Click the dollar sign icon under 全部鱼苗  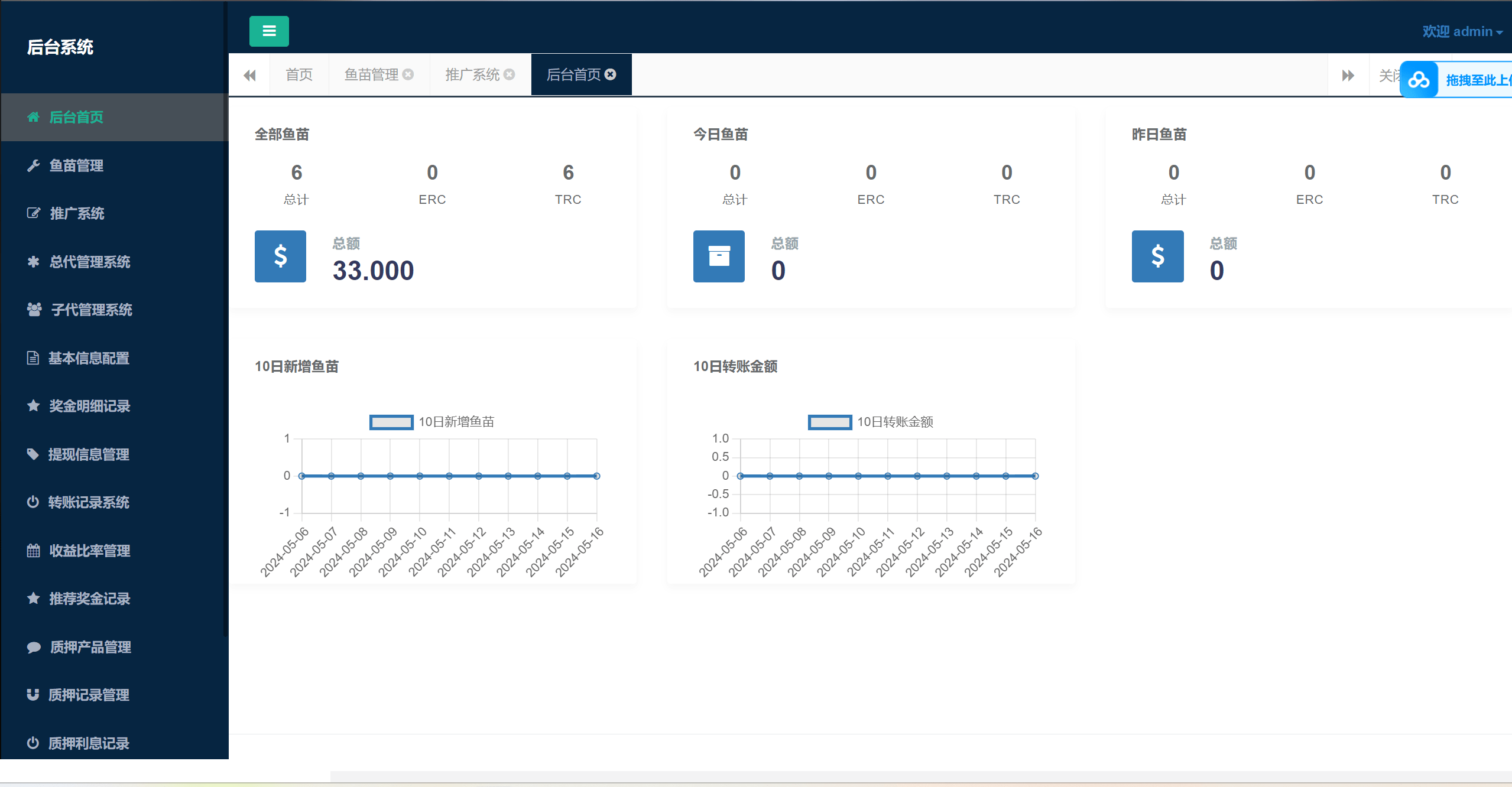click(x=281, y=257)
